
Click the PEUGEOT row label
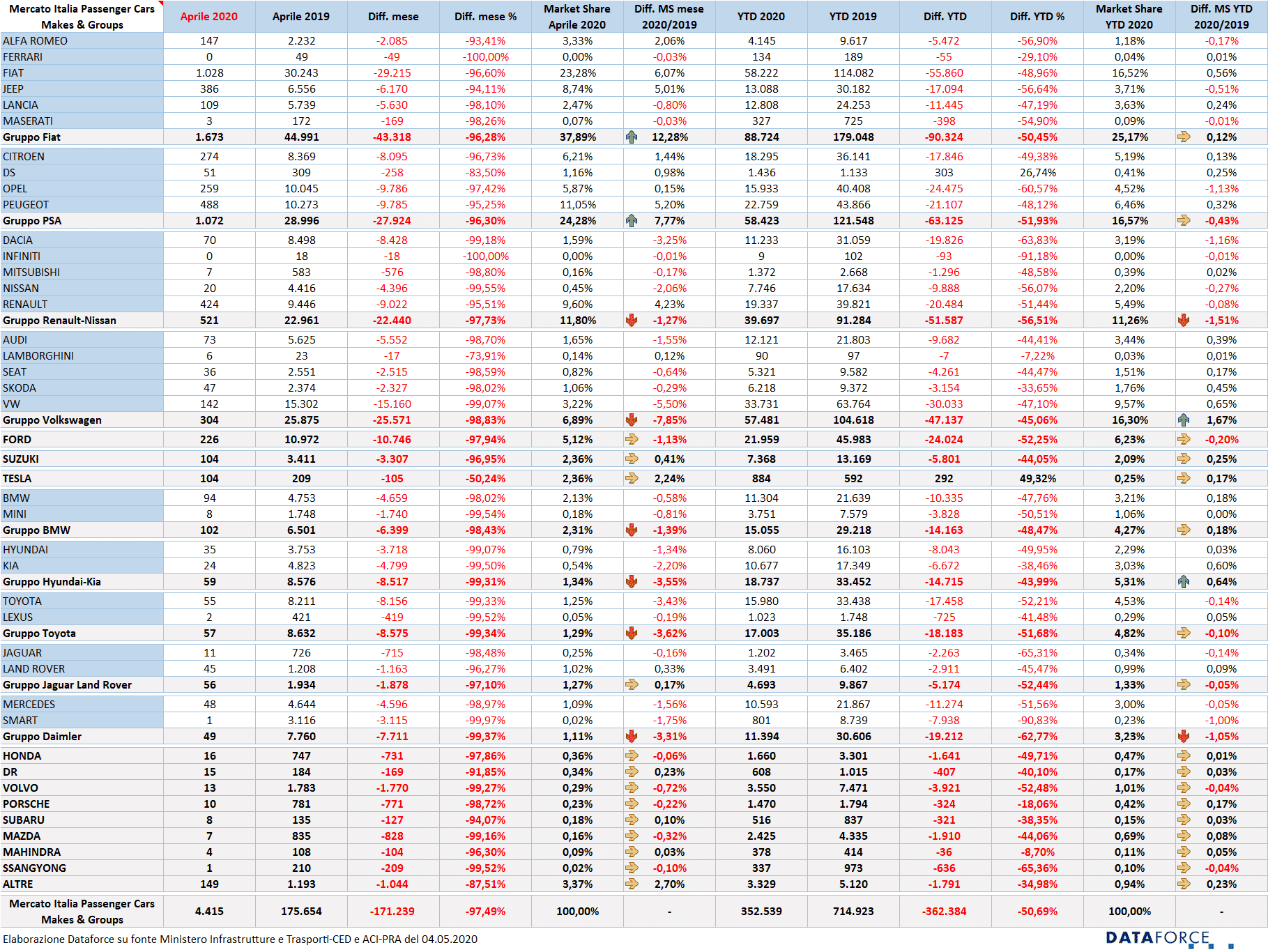(26, 205)
